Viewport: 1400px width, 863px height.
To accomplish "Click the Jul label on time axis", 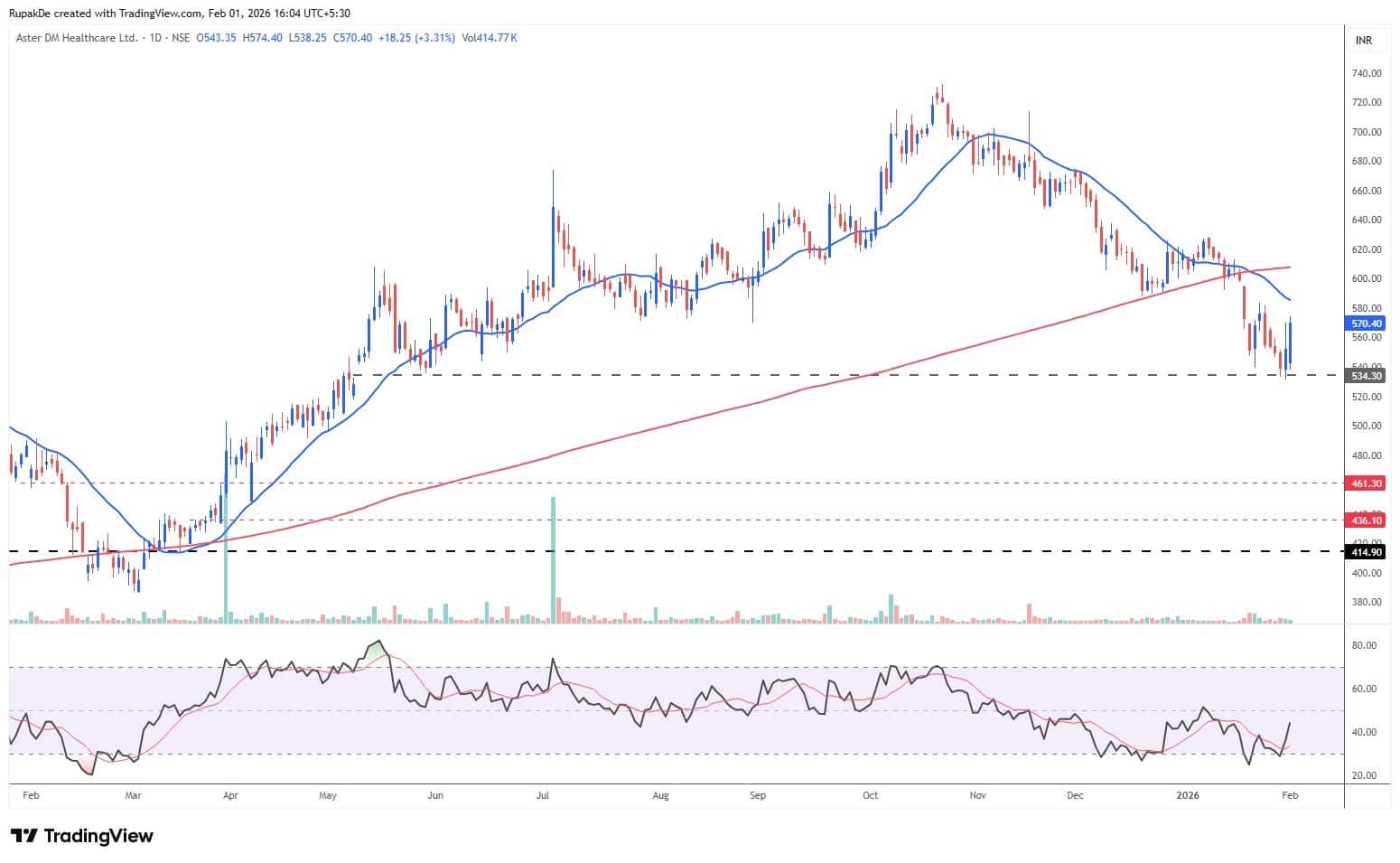I will [x=543, y=796].
